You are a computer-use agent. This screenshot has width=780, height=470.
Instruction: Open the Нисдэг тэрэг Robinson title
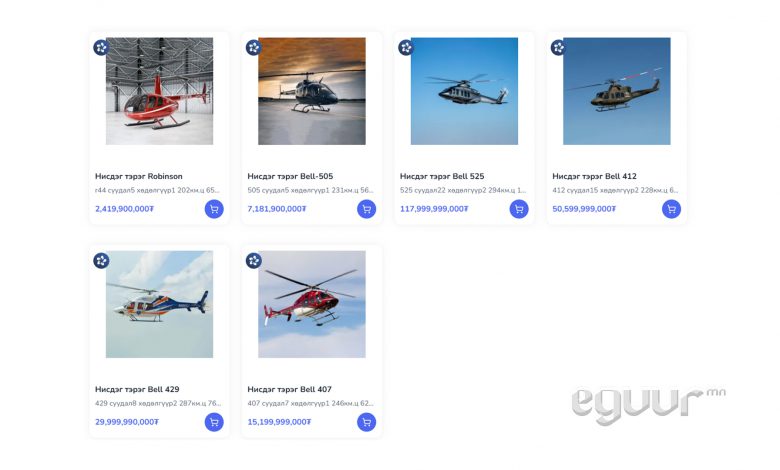[139, 176]
